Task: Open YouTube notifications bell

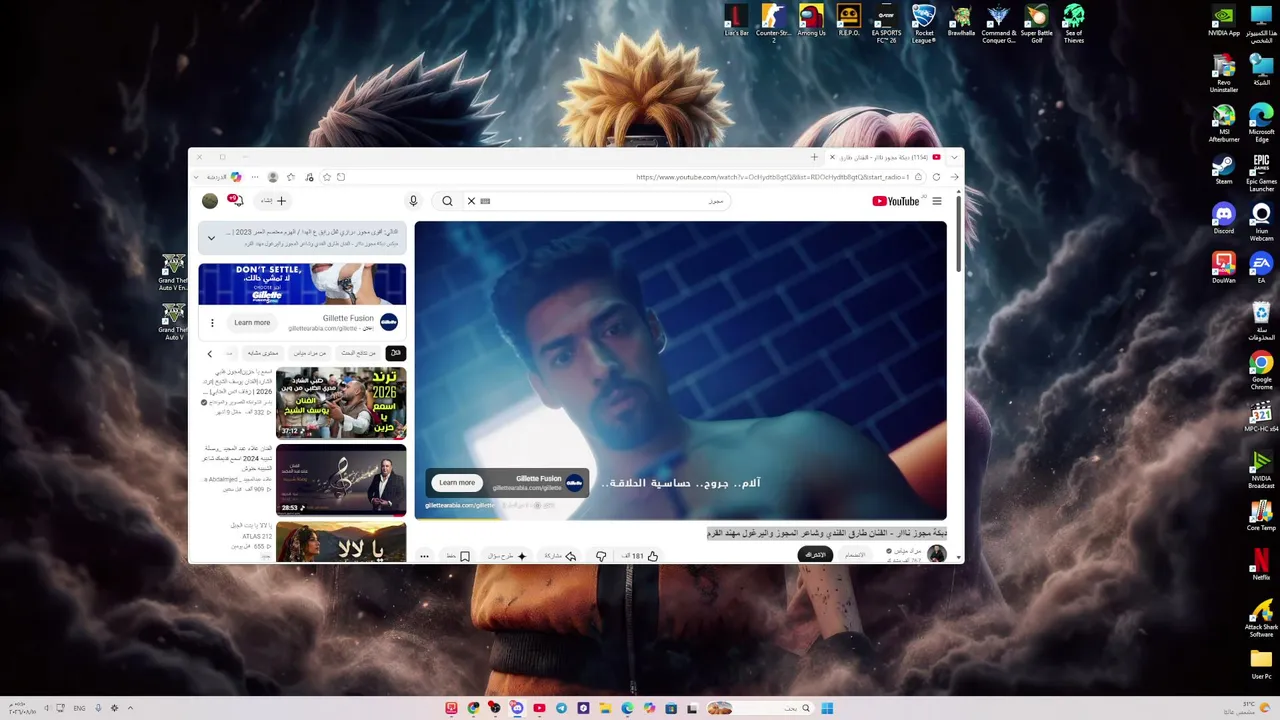Action: tap(236, 201)
